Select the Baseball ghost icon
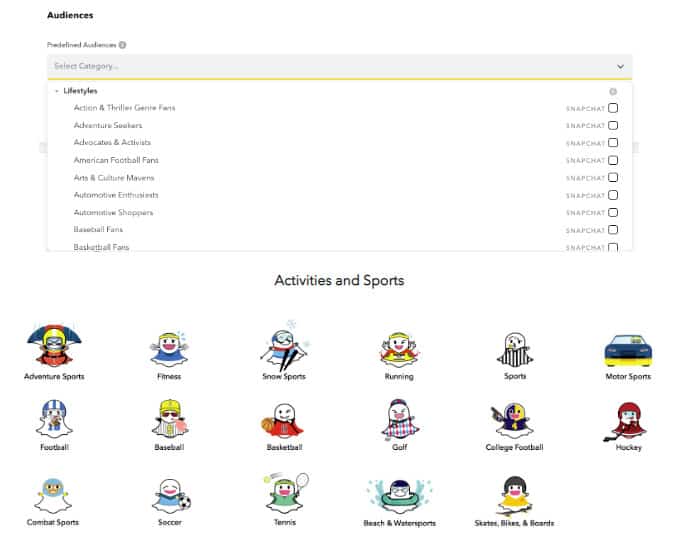The height and width of the screenshot is (551, 681). [x=169, y=419]
